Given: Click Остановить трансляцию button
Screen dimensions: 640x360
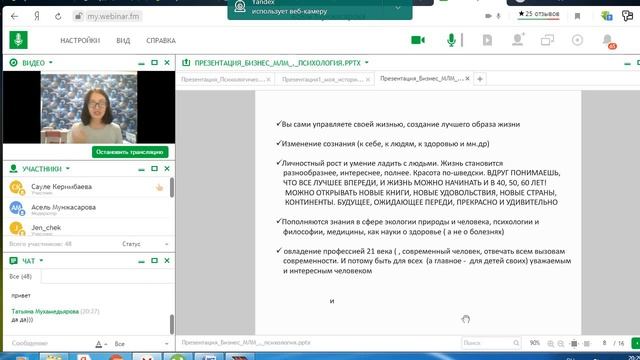Looking at the screenshot, I should point(130,152).
